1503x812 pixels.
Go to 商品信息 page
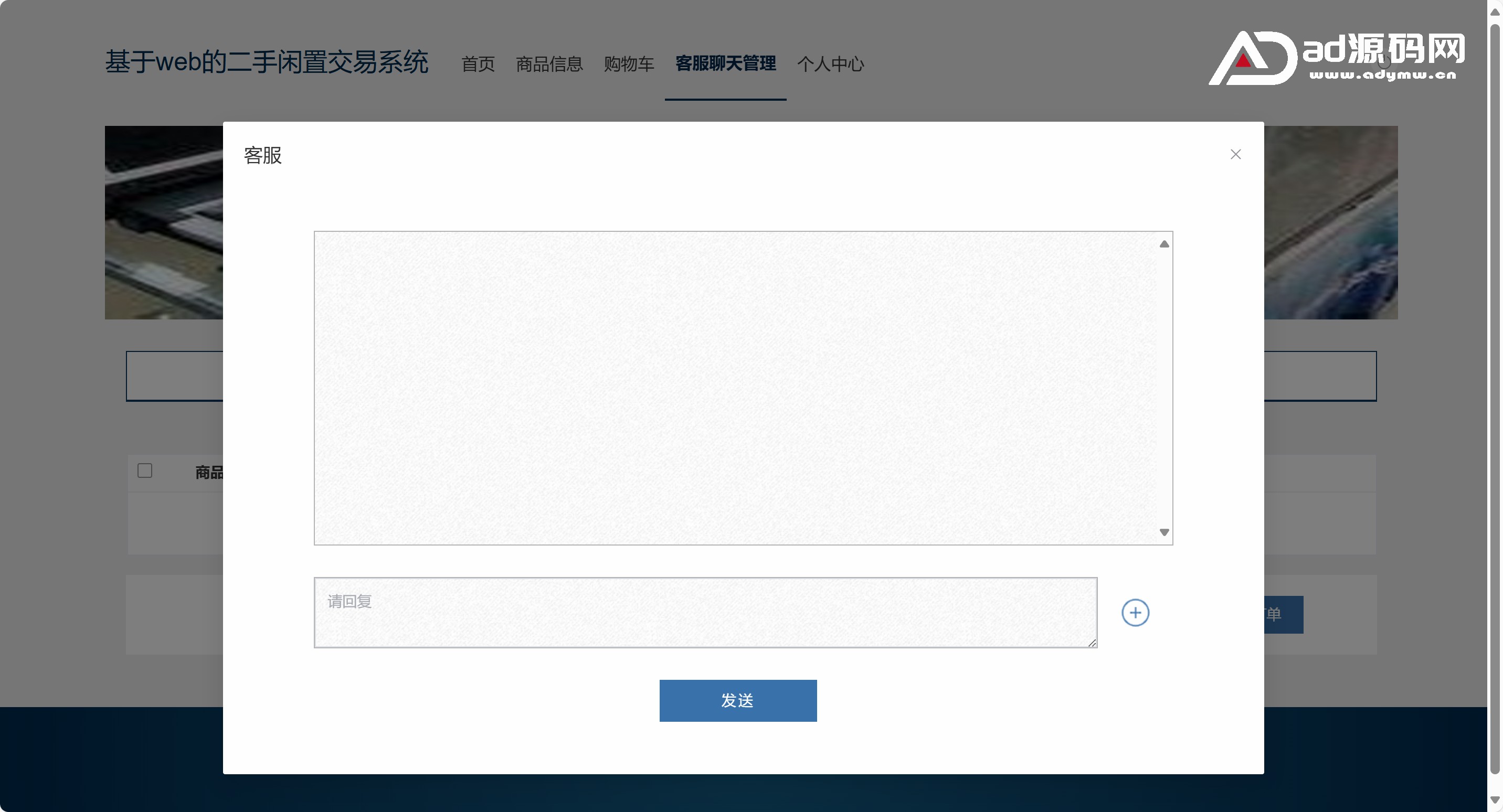point(548,63)
